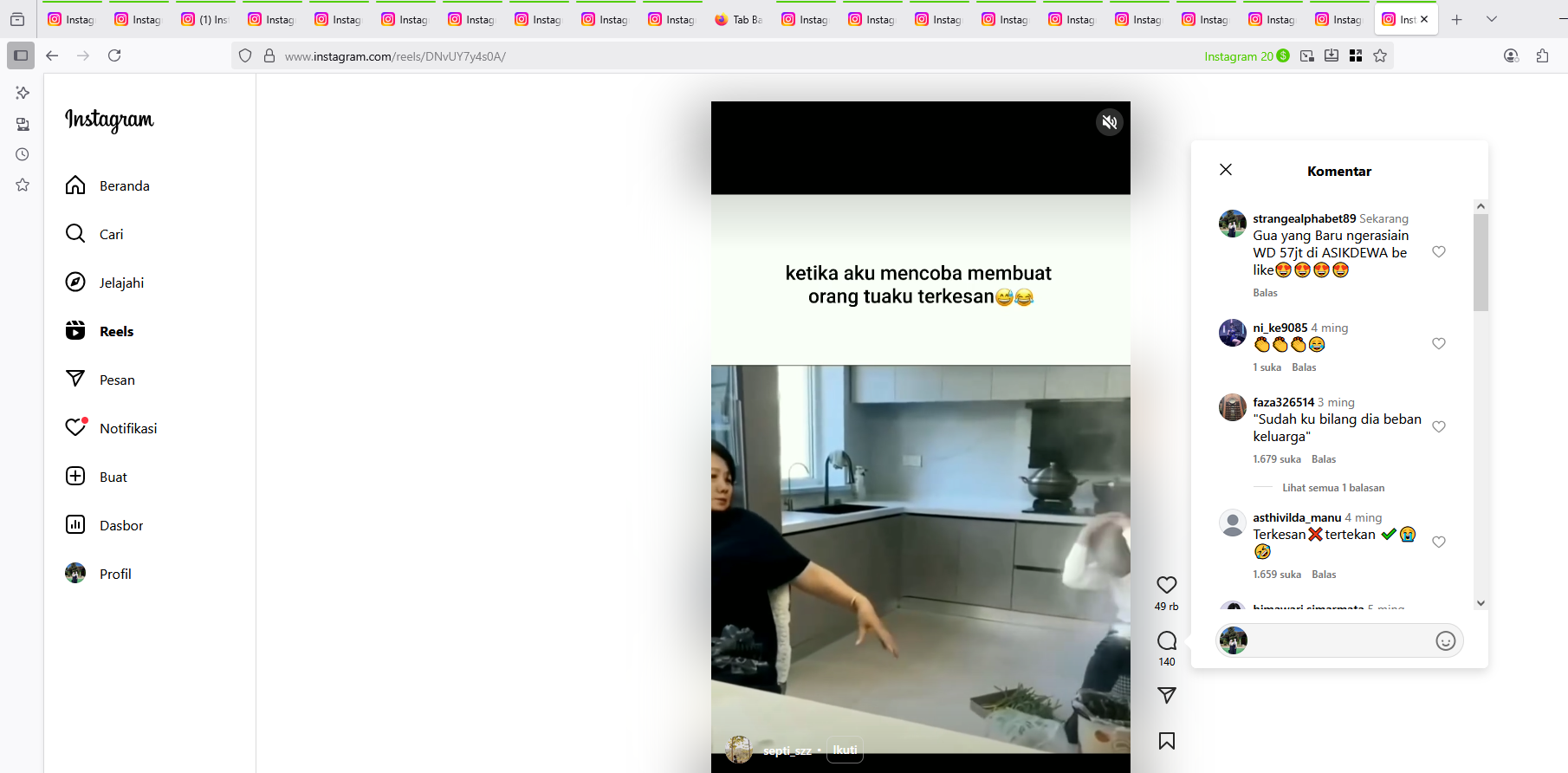Click the site security padlock icon
The width and height of the screenshot is (1568, 773).
269,55
